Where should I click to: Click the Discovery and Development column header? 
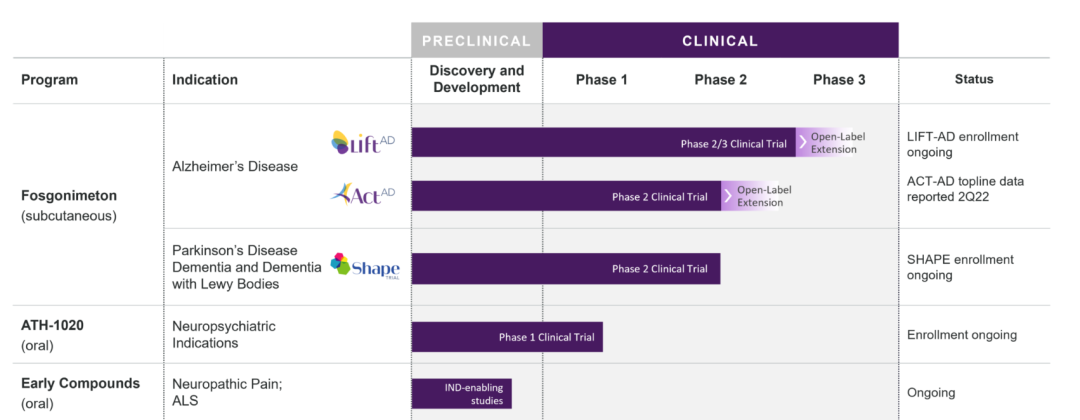pos(476,79)
